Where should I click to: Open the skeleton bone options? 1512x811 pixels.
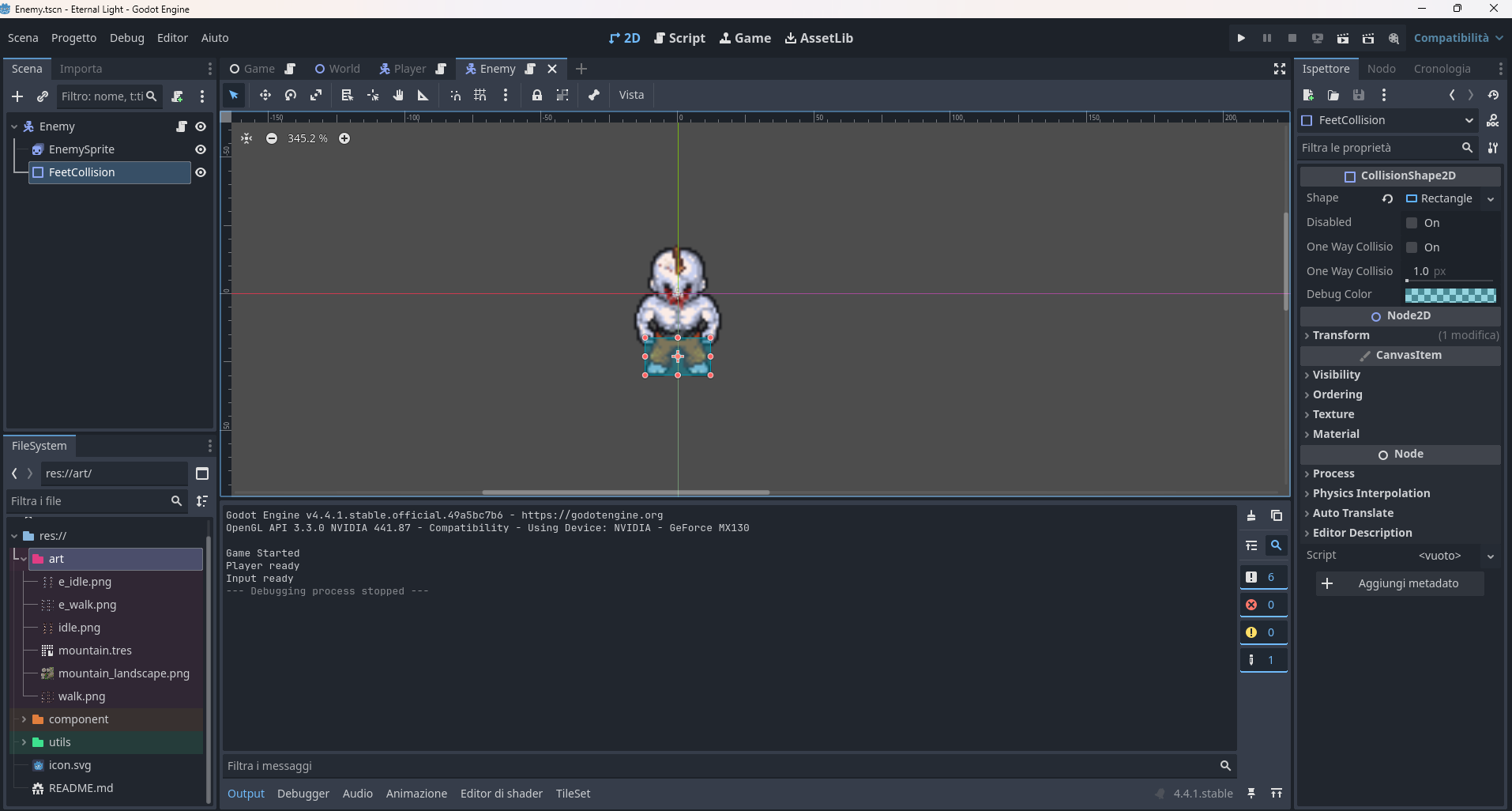[x=594, y=95]
